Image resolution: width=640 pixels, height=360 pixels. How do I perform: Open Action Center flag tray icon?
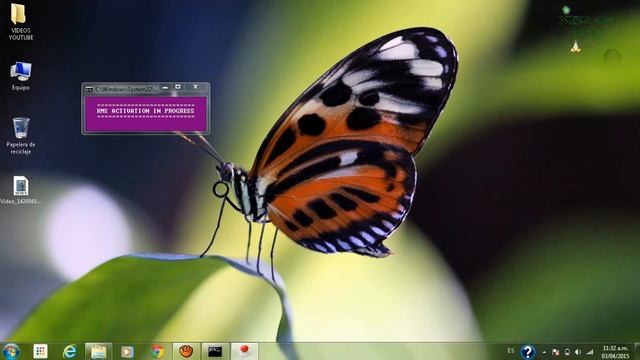[x=556, y=352]
